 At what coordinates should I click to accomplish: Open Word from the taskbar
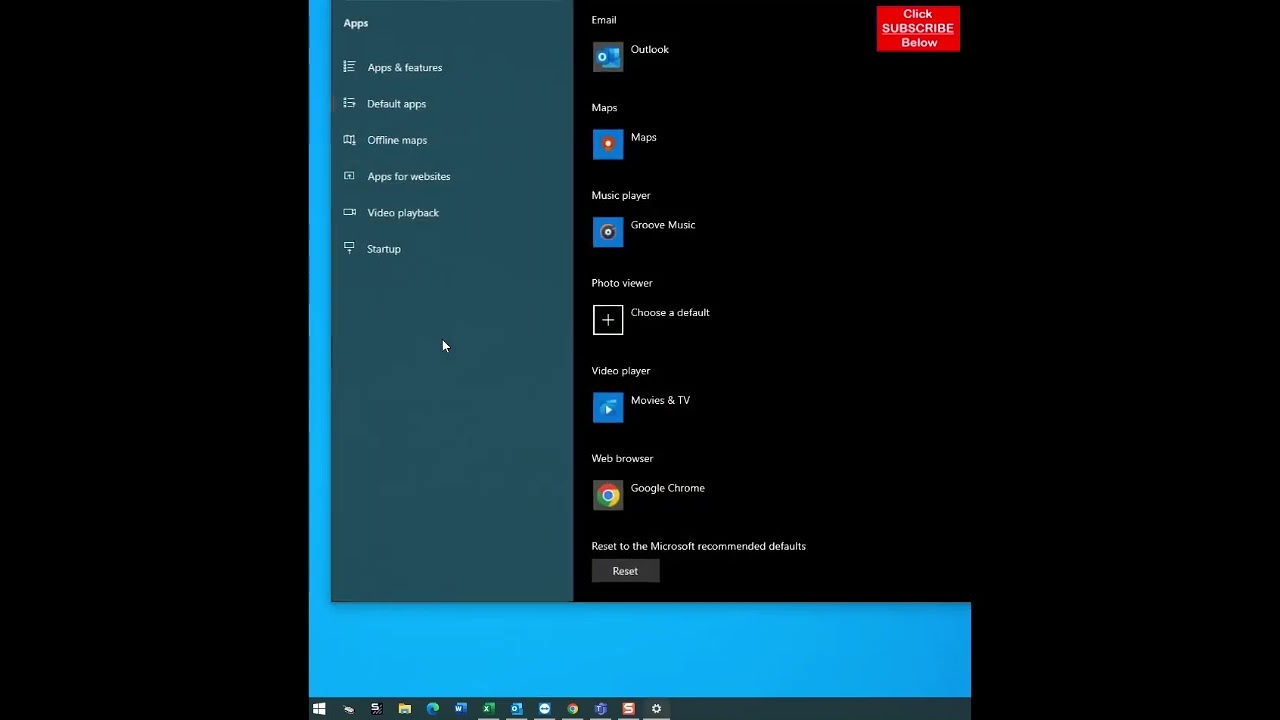point(460,708)
